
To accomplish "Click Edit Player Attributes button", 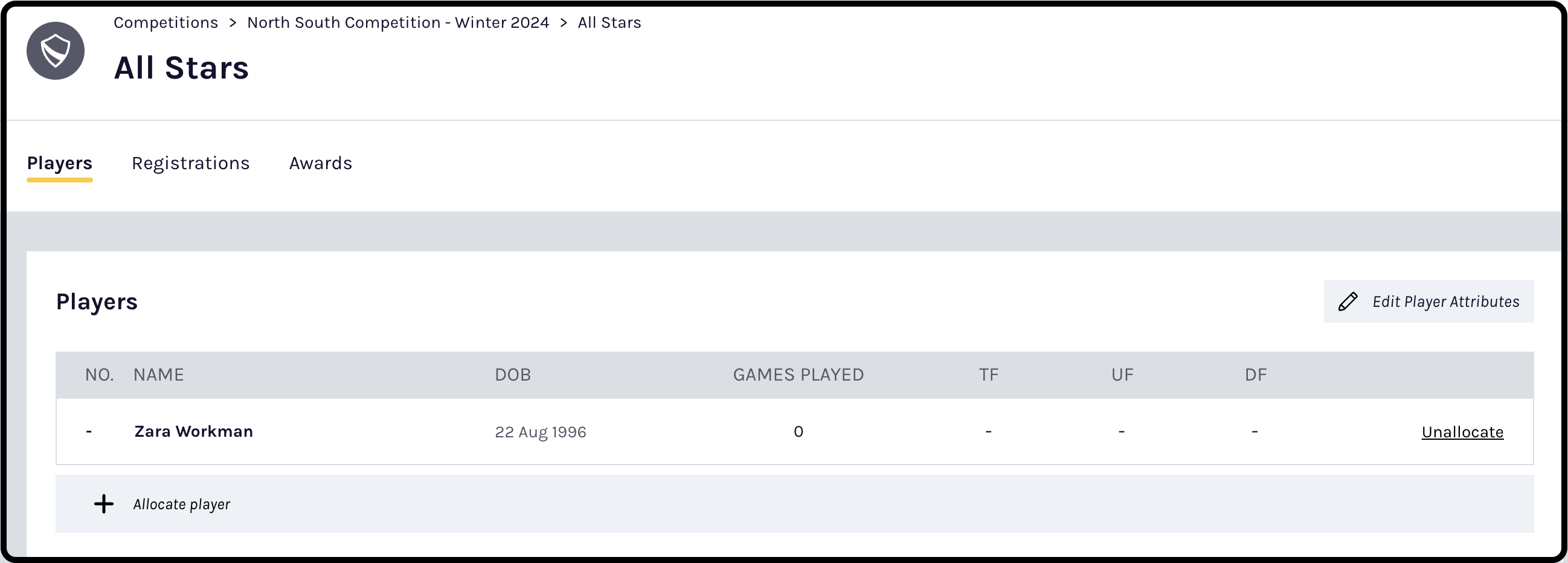I will pos(1428,301).
